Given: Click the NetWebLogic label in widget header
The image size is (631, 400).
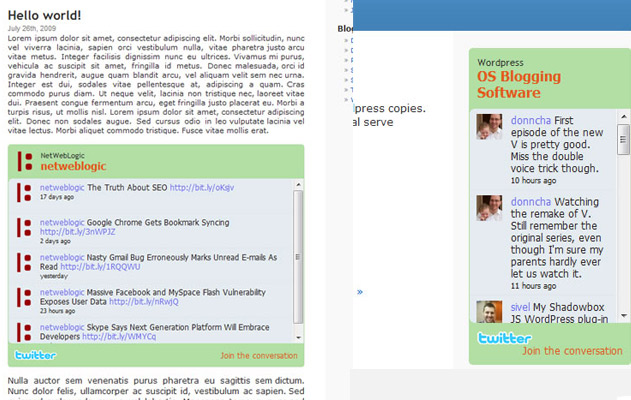Looking at the screenshot, I should [62, 155].
